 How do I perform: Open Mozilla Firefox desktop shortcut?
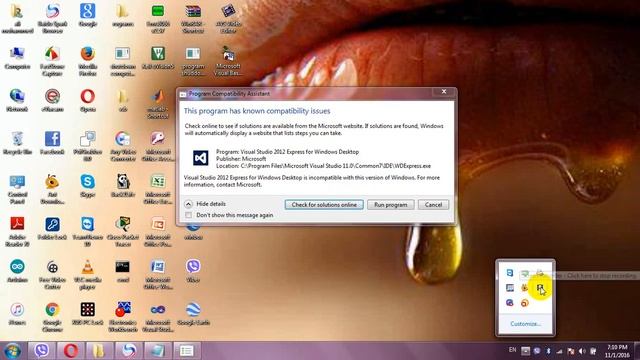pos(87,61)
